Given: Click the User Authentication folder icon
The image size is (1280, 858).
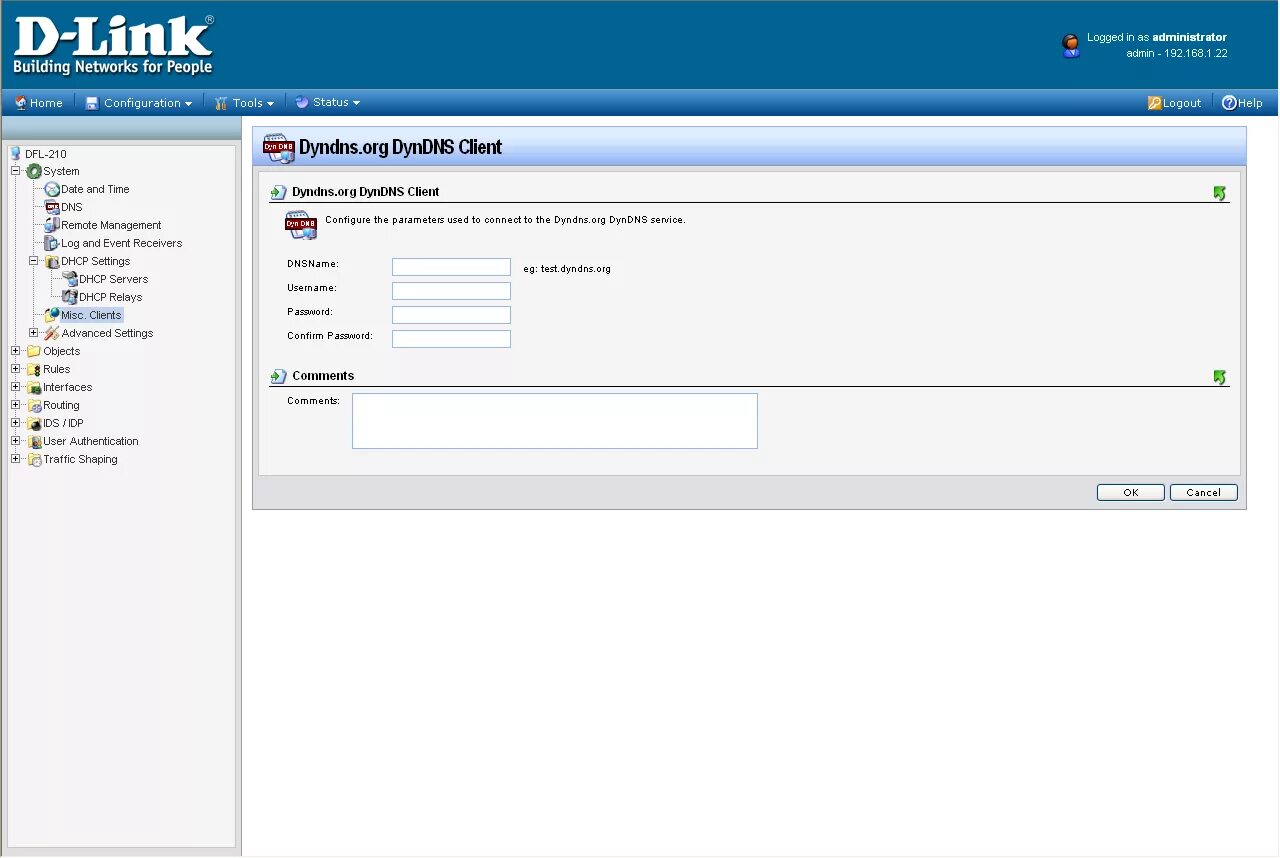Looking at the screenshot, I should [34, 441].
